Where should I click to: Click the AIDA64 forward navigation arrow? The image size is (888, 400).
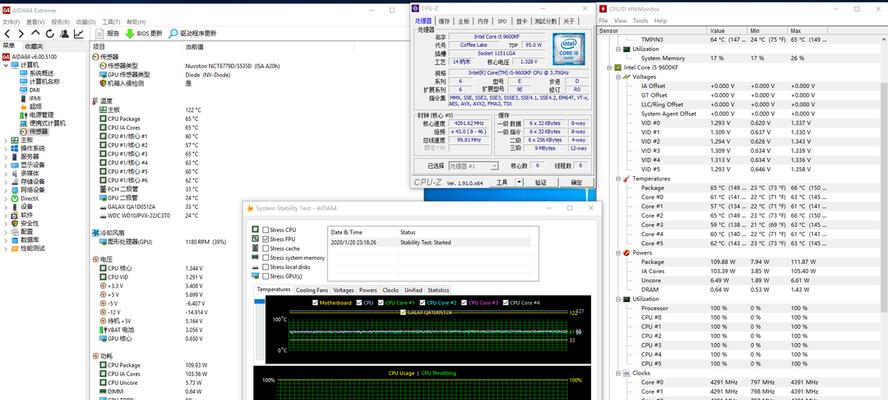(20, 33)
